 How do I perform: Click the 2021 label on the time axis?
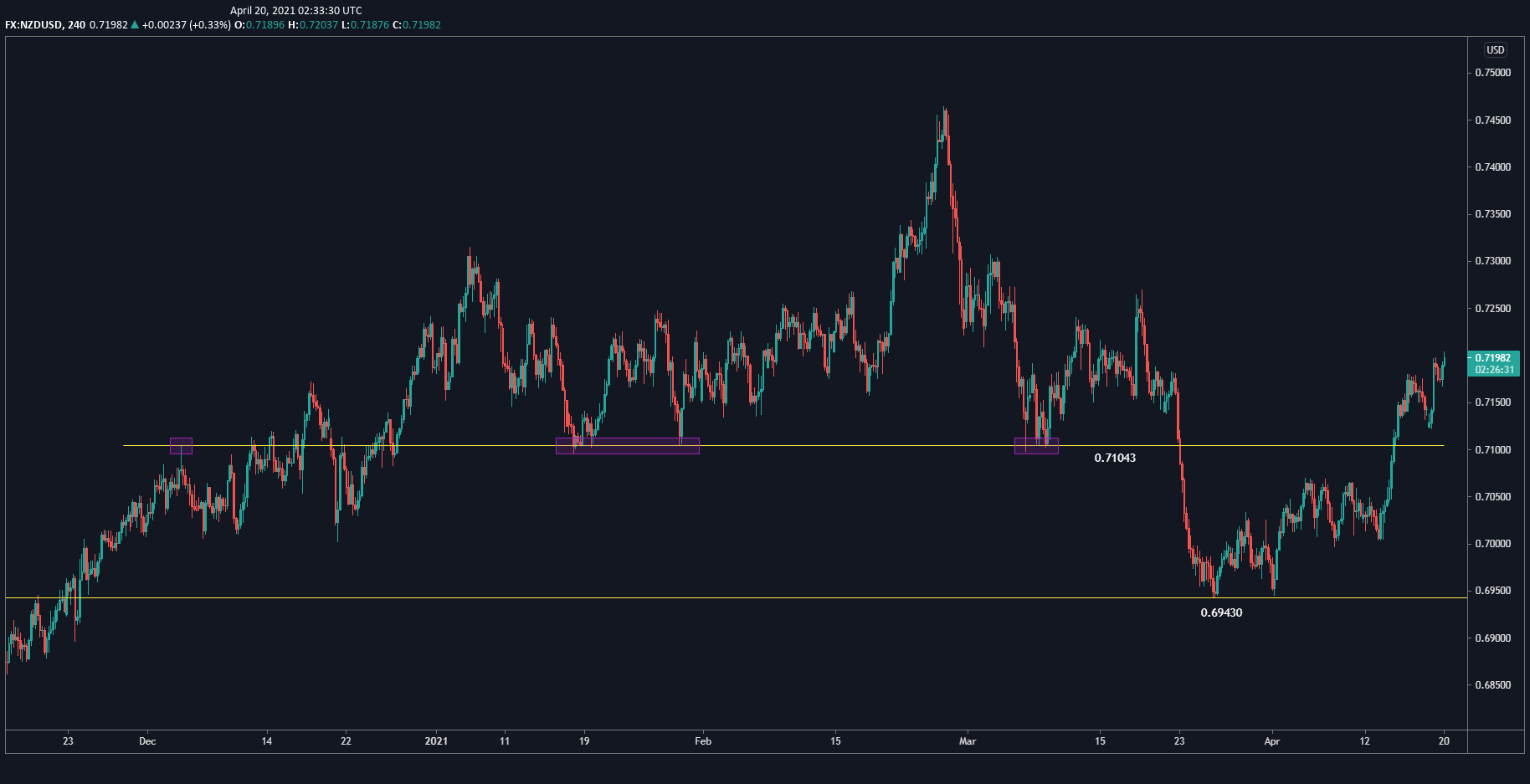[435, 741]
